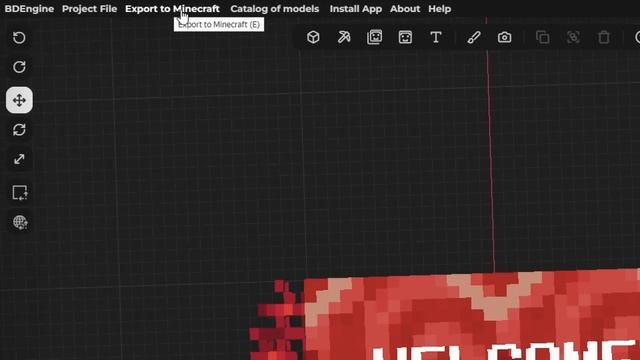Image resolution: width=640 pixels, height=360 pixels.
Task: Select the Move (translate) tool
Action: click(x=19, y=100)
